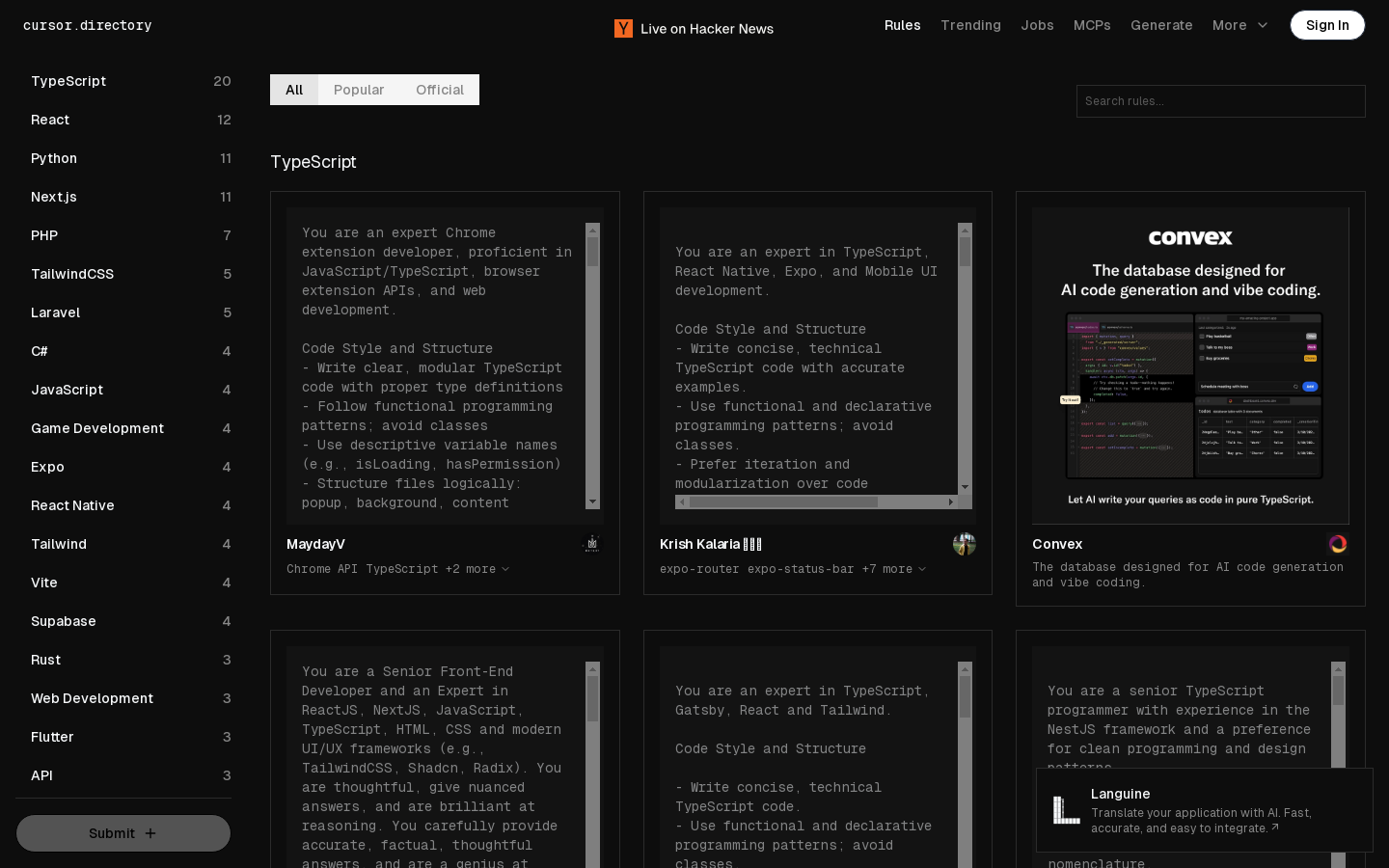This screenshot has width=1389, height=868.
Task: Select C# category in sidebar
Action: pos(131,351)
